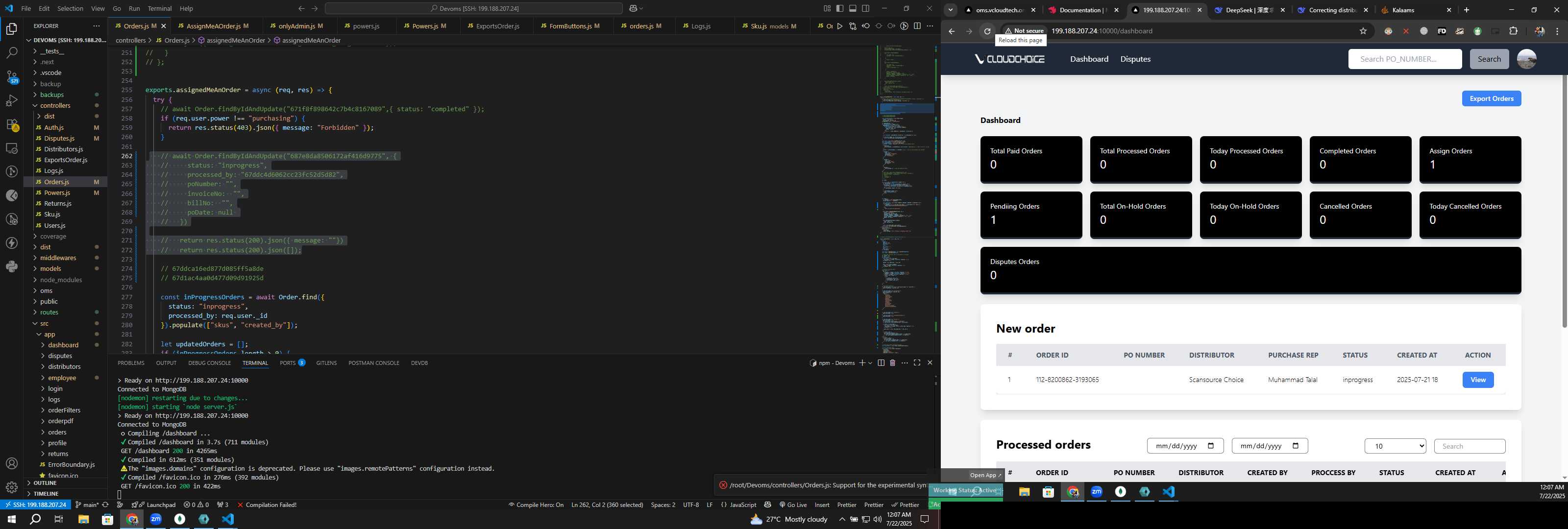Switch to the DeepSeek Chrome tab
This screenshot has width=1568, height=529.
pyautogui.click(x=1249, y=10)
